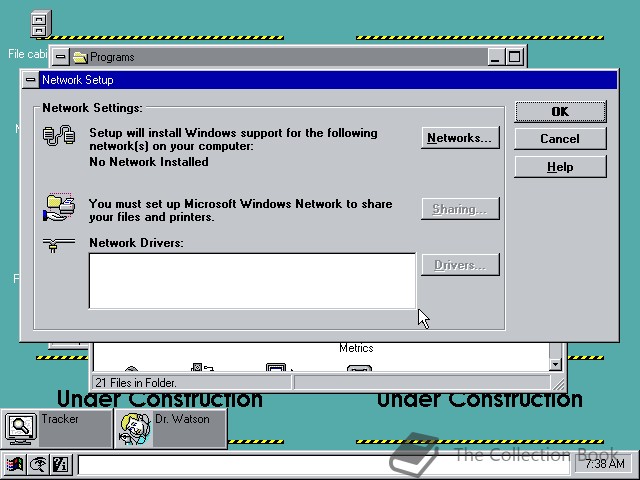
Task: Click the help question mark taskbar icon
Action: (x=61, y=464)
